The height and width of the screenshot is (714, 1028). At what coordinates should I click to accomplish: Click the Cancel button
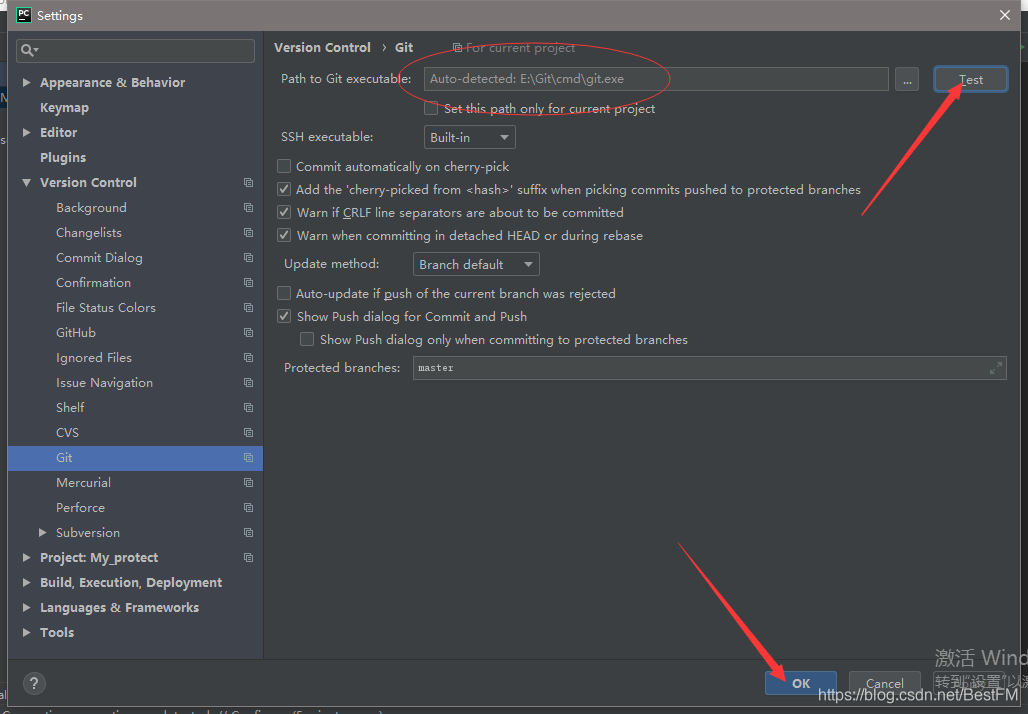(884, 683)
